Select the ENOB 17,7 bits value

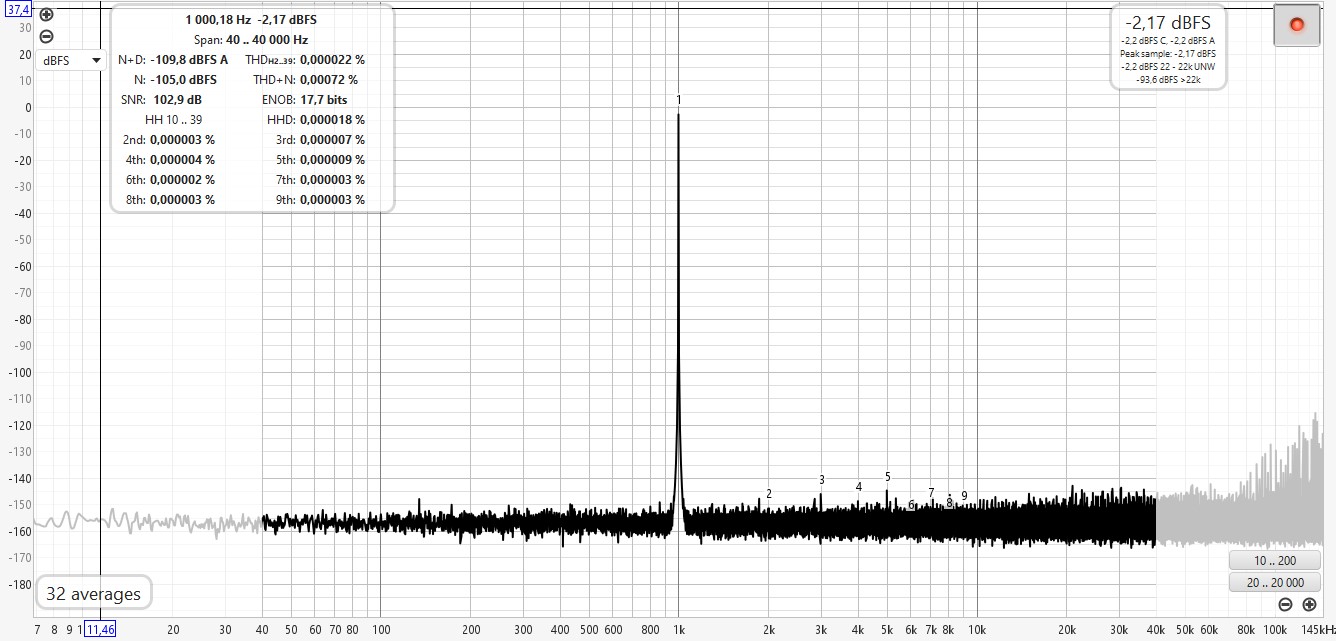pyautogui.click(x=324, y=100)
